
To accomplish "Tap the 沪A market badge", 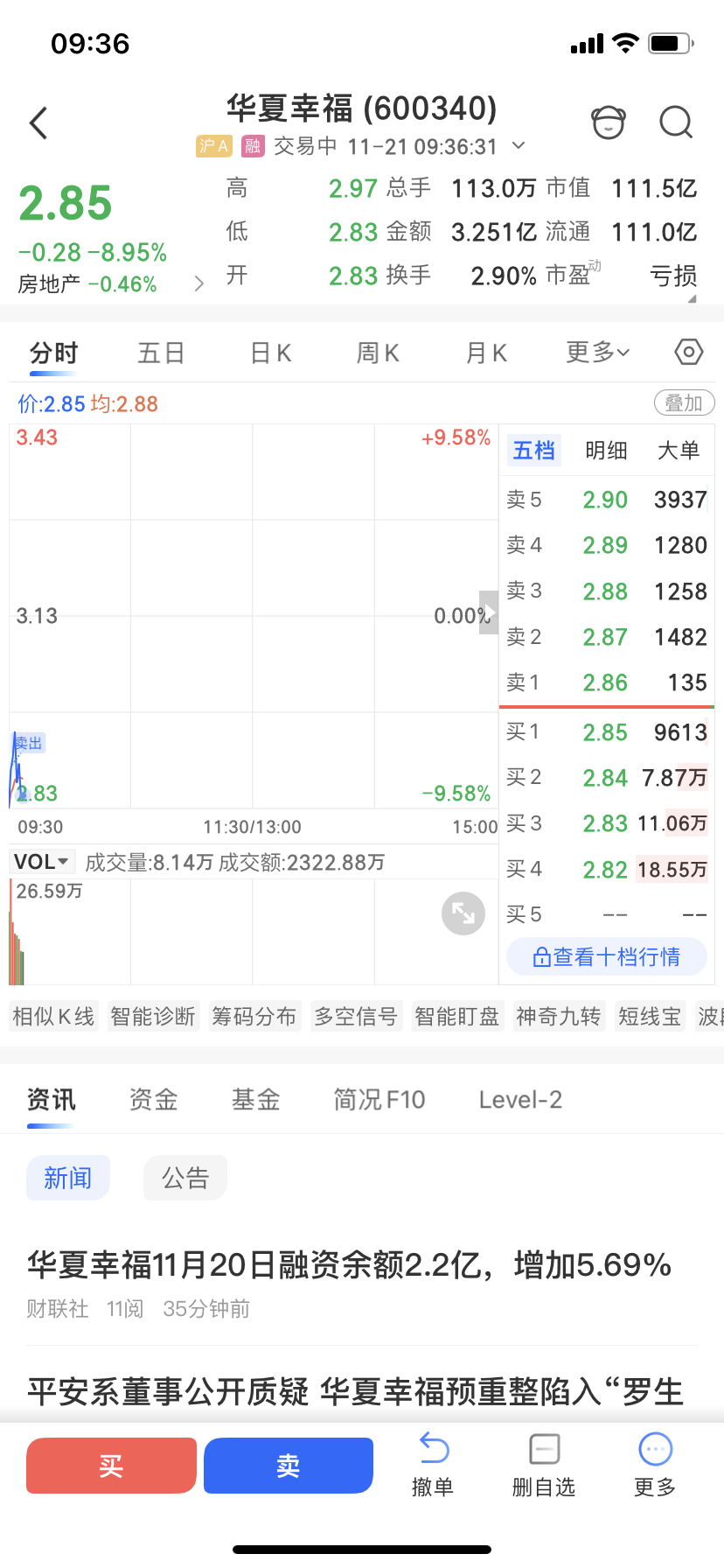I will point(213,146).
